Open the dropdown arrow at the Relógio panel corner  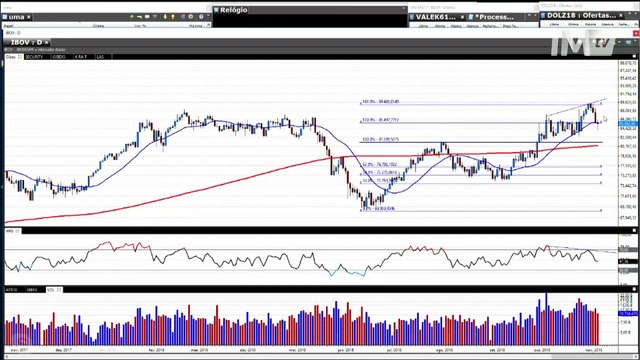404,8
